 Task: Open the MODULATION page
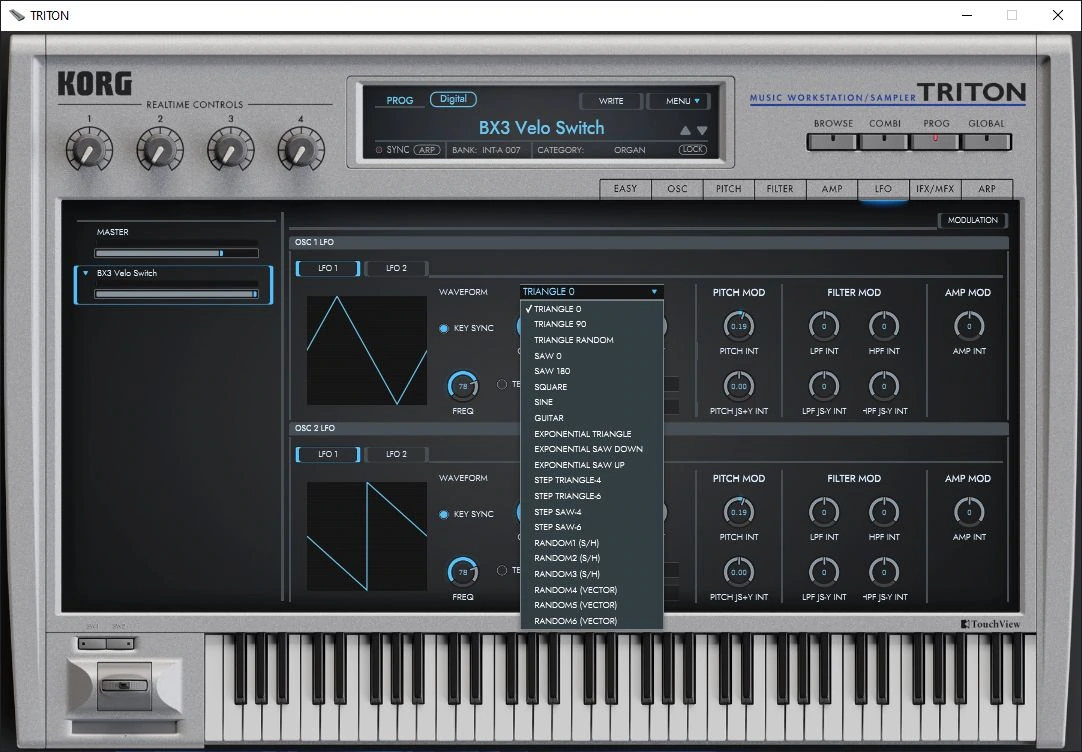pos(972,220)
